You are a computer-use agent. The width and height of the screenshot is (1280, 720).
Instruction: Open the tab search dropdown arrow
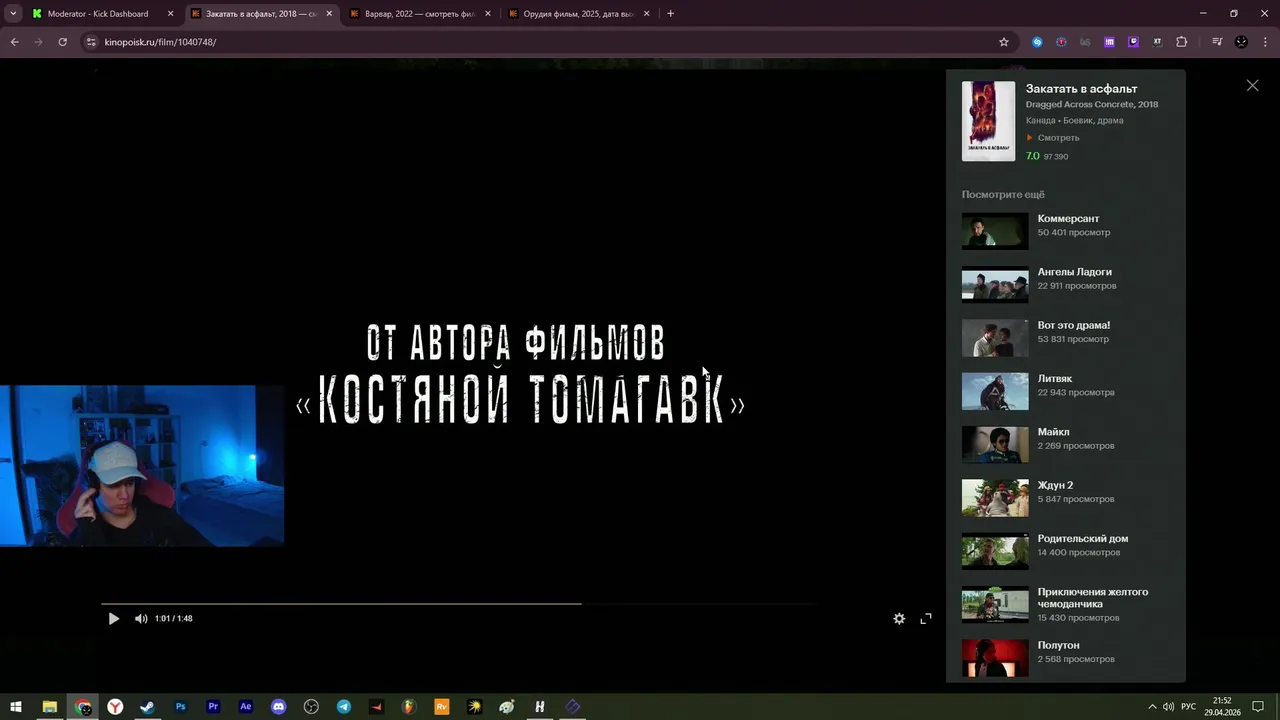12,14
